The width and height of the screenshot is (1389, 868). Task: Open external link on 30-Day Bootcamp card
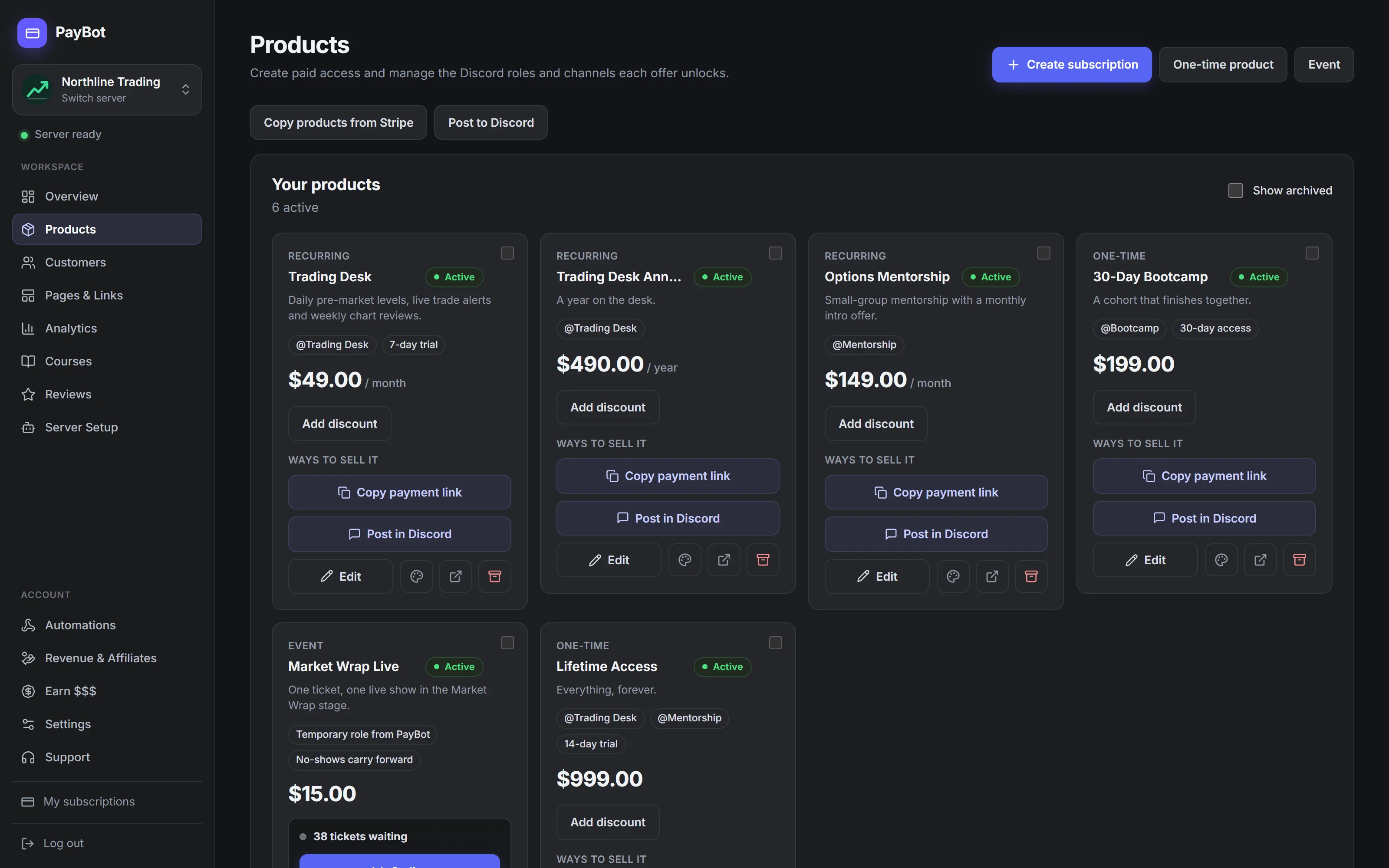[x=1261, y=560]
